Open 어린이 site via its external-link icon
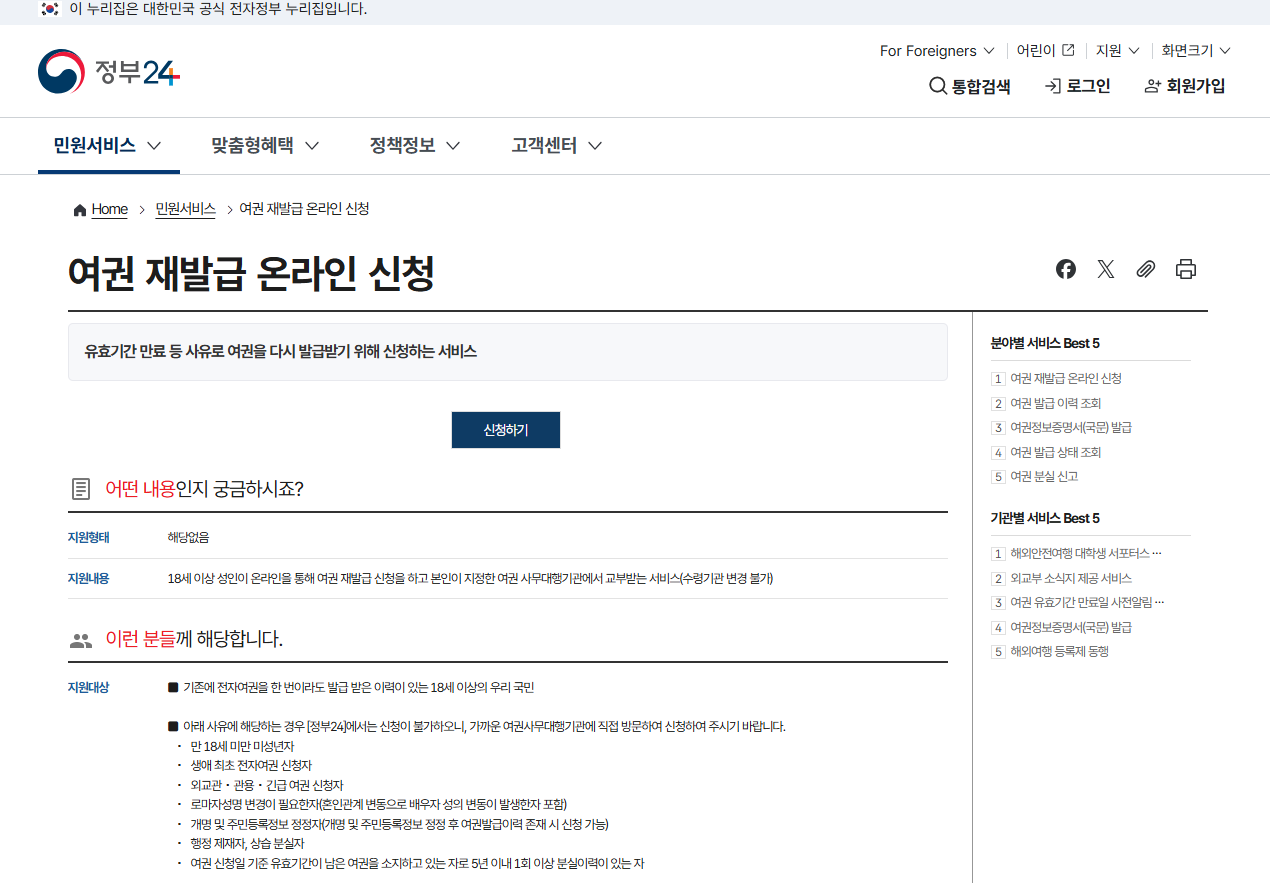This screenshot has height=883, width=1270. pos(1067,49)
